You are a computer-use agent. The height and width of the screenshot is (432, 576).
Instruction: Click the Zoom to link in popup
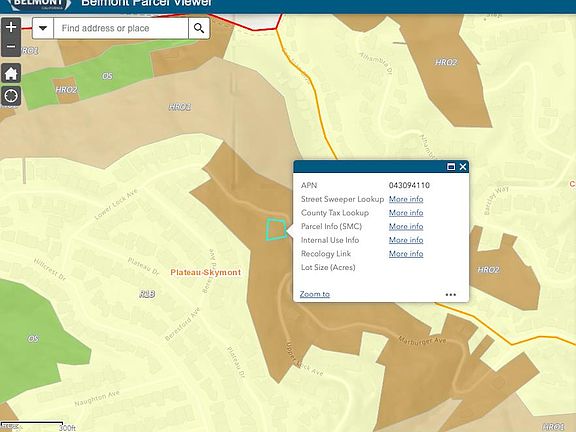click(x=315, y=294)
